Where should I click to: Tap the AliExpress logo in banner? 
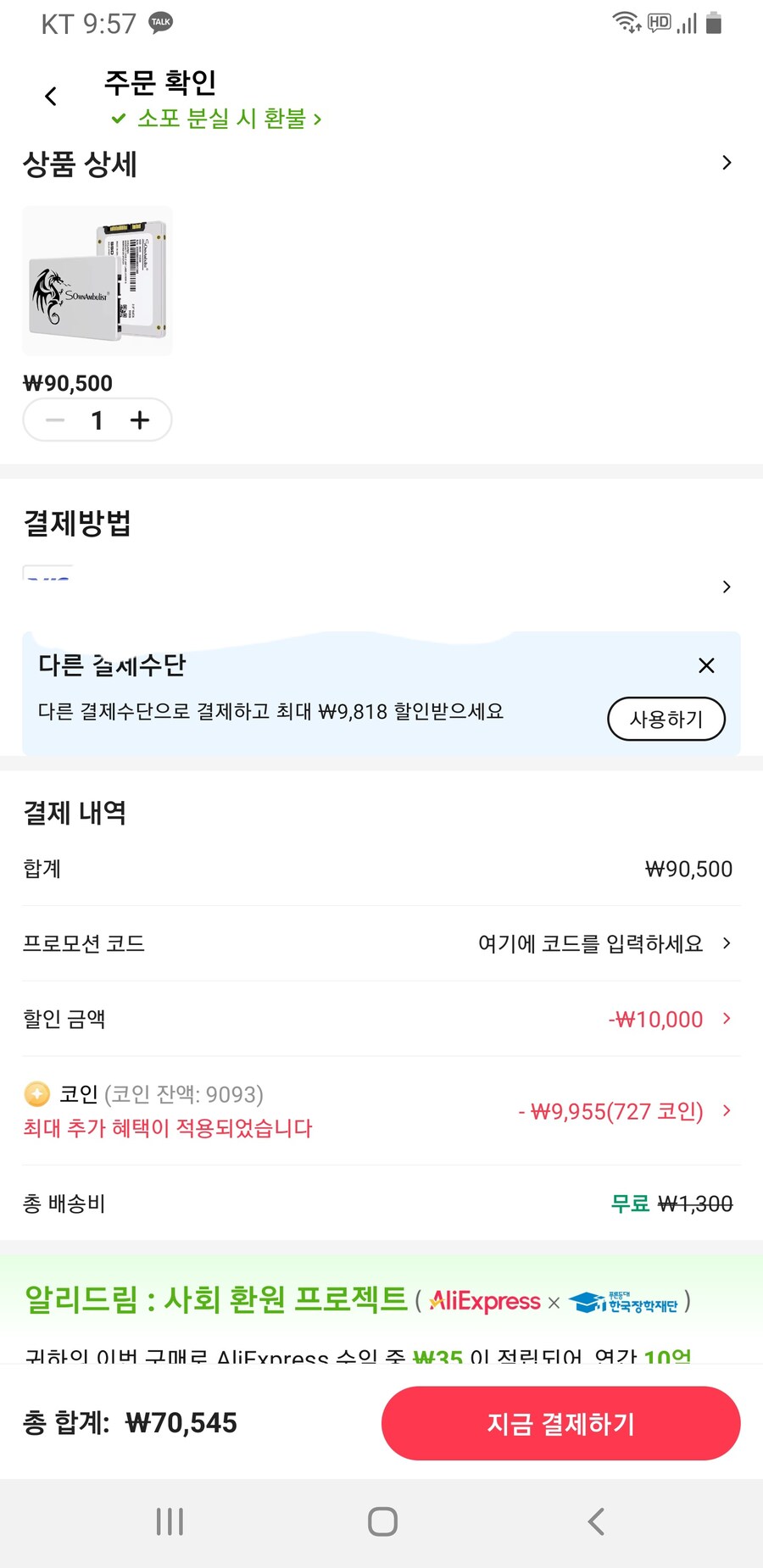[x=485, y=1301]
